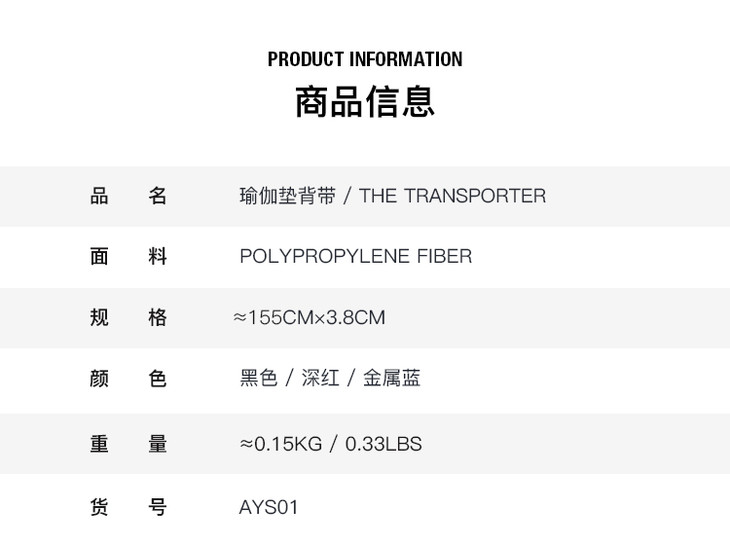Select the 瑜伽垫背带 product name text
730x545 pixels.
(287, 196)
